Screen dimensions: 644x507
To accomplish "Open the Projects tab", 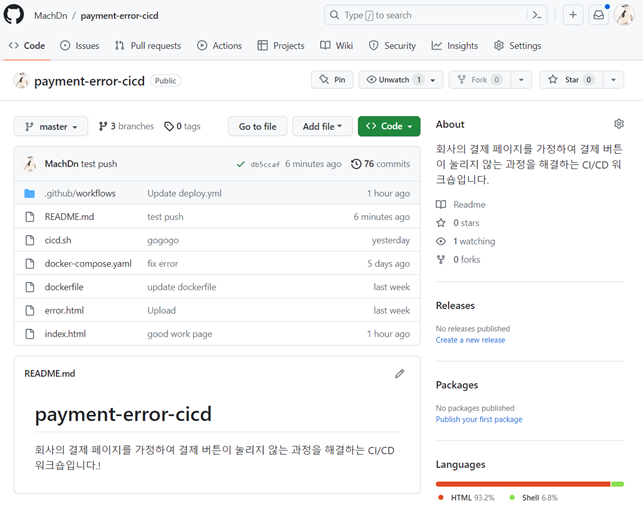I will click(281, 46).
